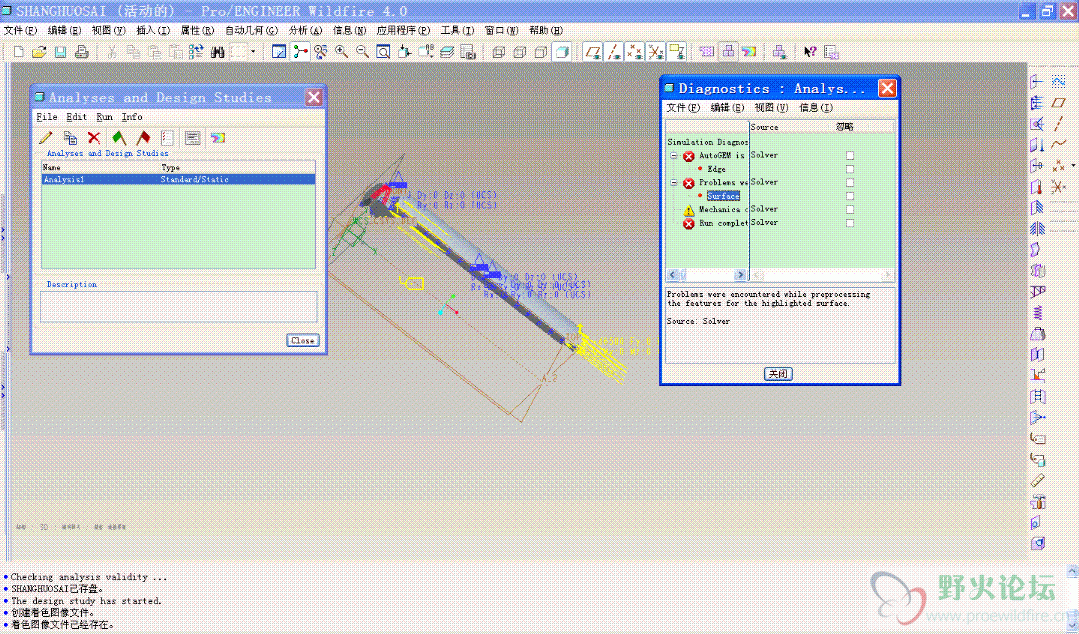The height and width of the screenshot is (634, 1079).
Task: Click the shaded display mode cube icon
Action: click(562, 52)
